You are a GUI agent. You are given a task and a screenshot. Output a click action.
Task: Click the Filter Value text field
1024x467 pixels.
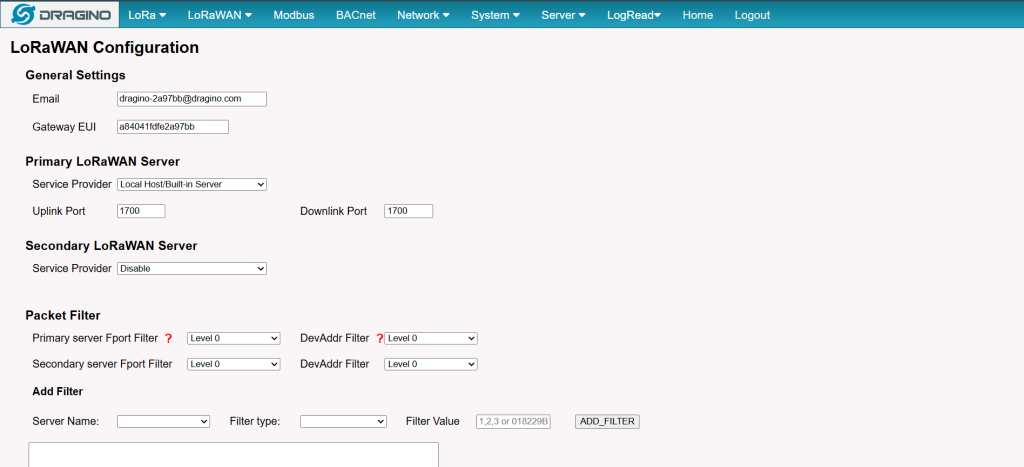[514, 421]
